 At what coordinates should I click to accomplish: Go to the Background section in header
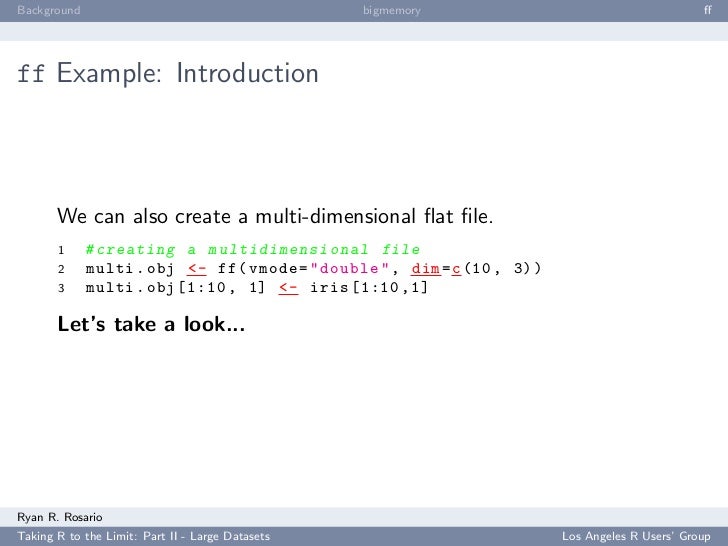point(49,10)
